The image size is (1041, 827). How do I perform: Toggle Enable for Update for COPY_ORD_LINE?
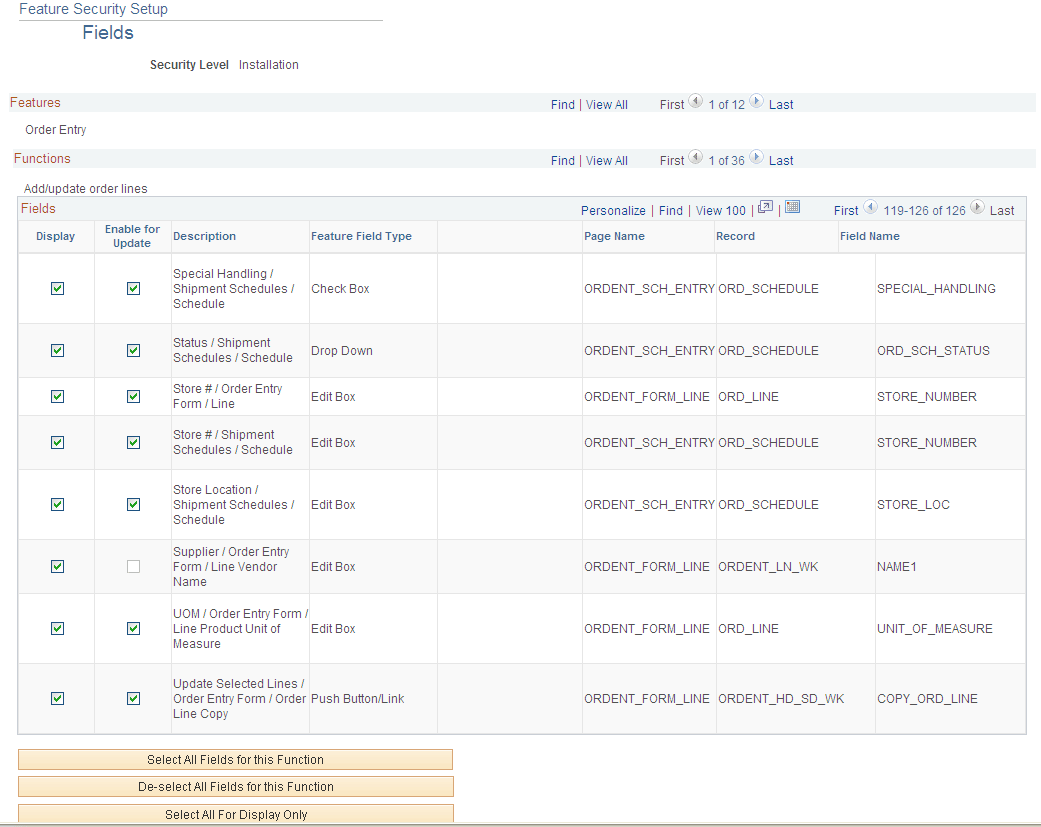pyautogui.click(x=133, y=698)
